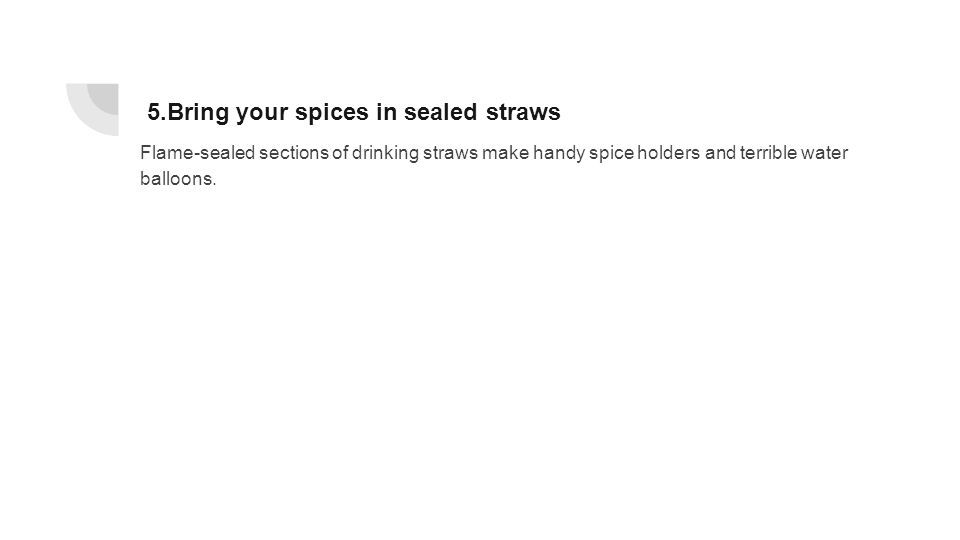Viewport: 960px width, 540px height.
Task: Click the gray quarter-circle decorative graphic
Action: point(92,109)
